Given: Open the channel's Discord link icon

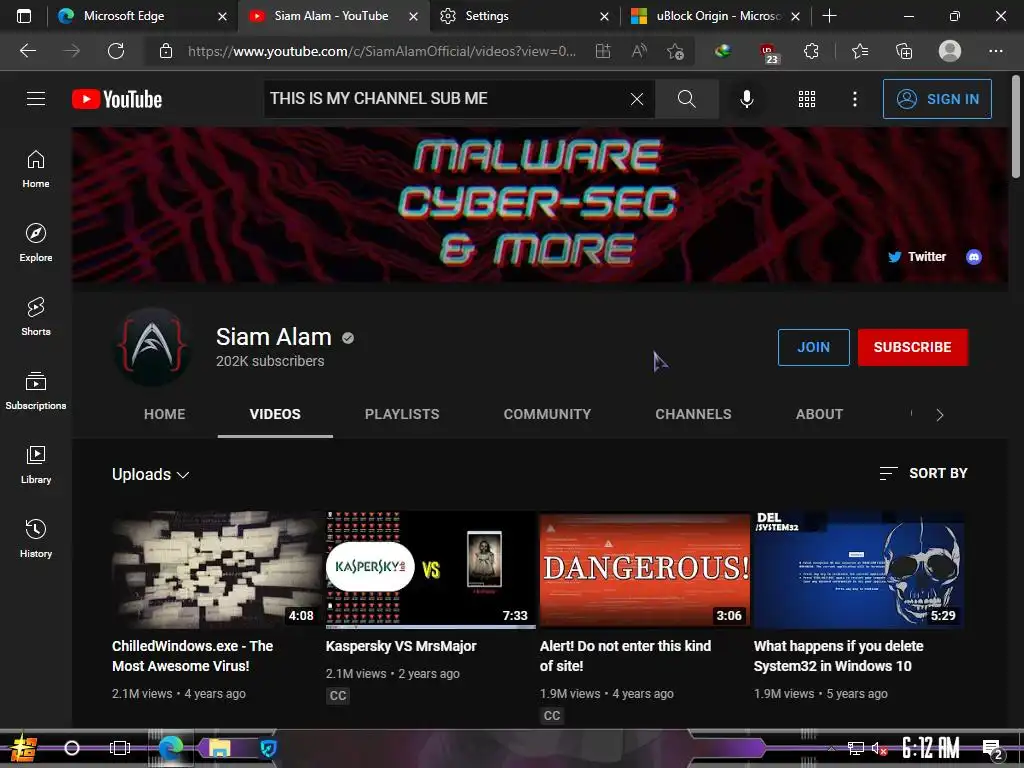Looking at the screenshot, I should (x=974, y=257).
